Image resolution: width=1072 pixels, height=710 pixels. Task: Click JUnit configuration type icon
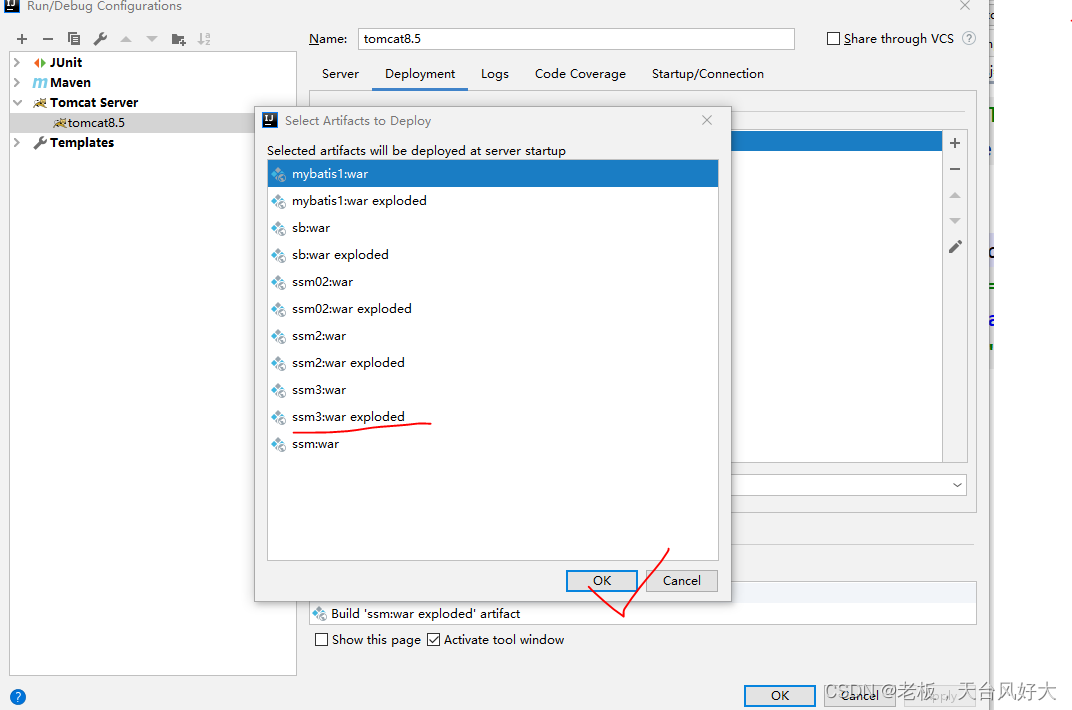point(40,62)
